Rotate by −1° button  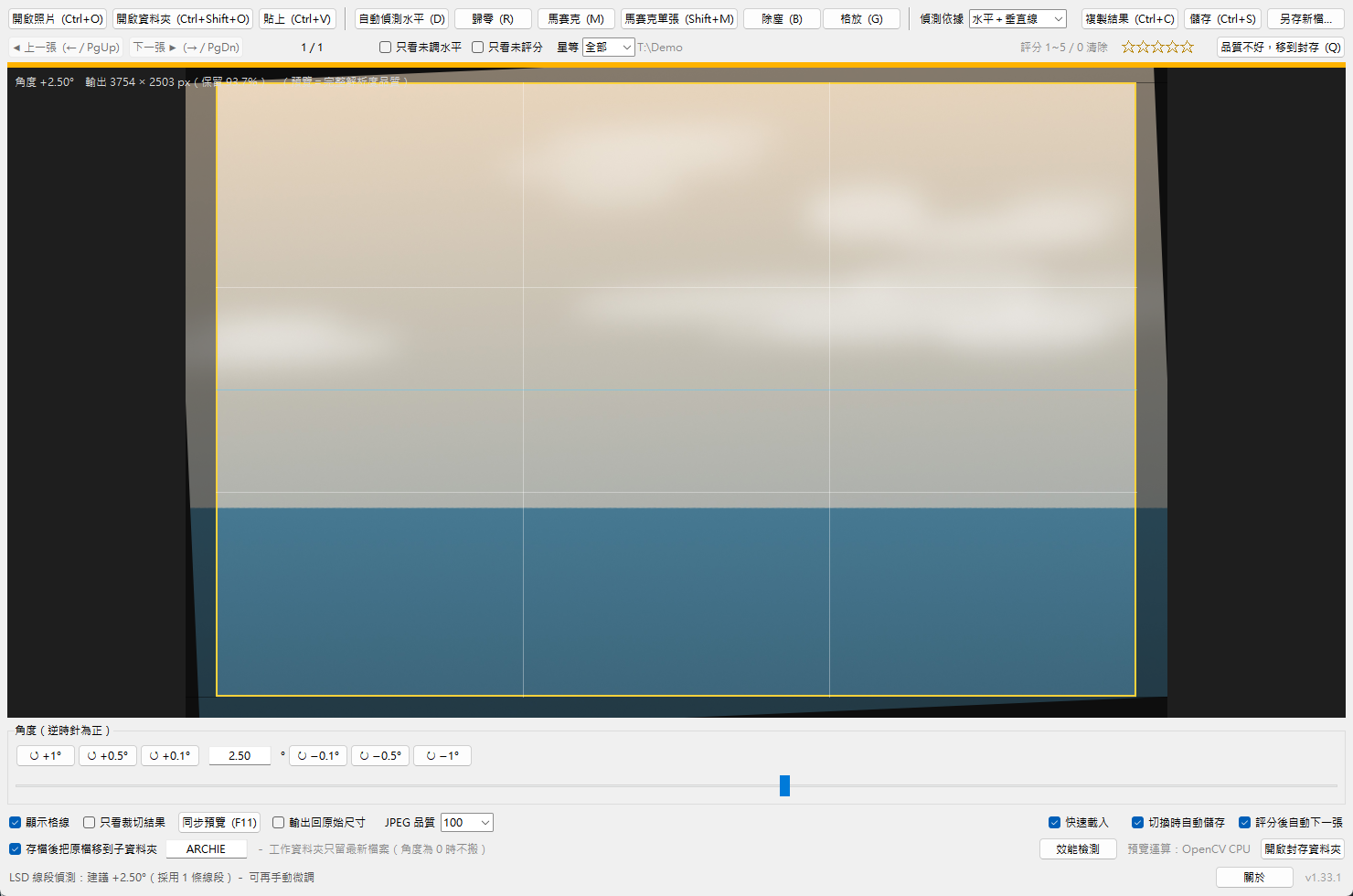coord(442,755)
